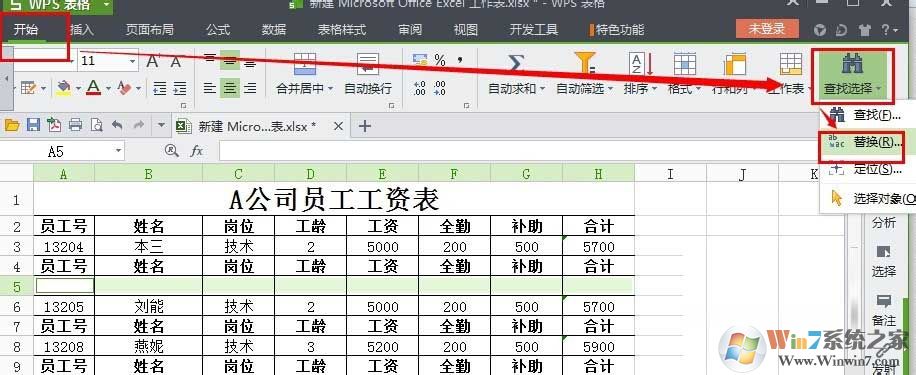Open the font color dropdown arrow
Viewport: 916px width, 375px height.
[108, 89]
